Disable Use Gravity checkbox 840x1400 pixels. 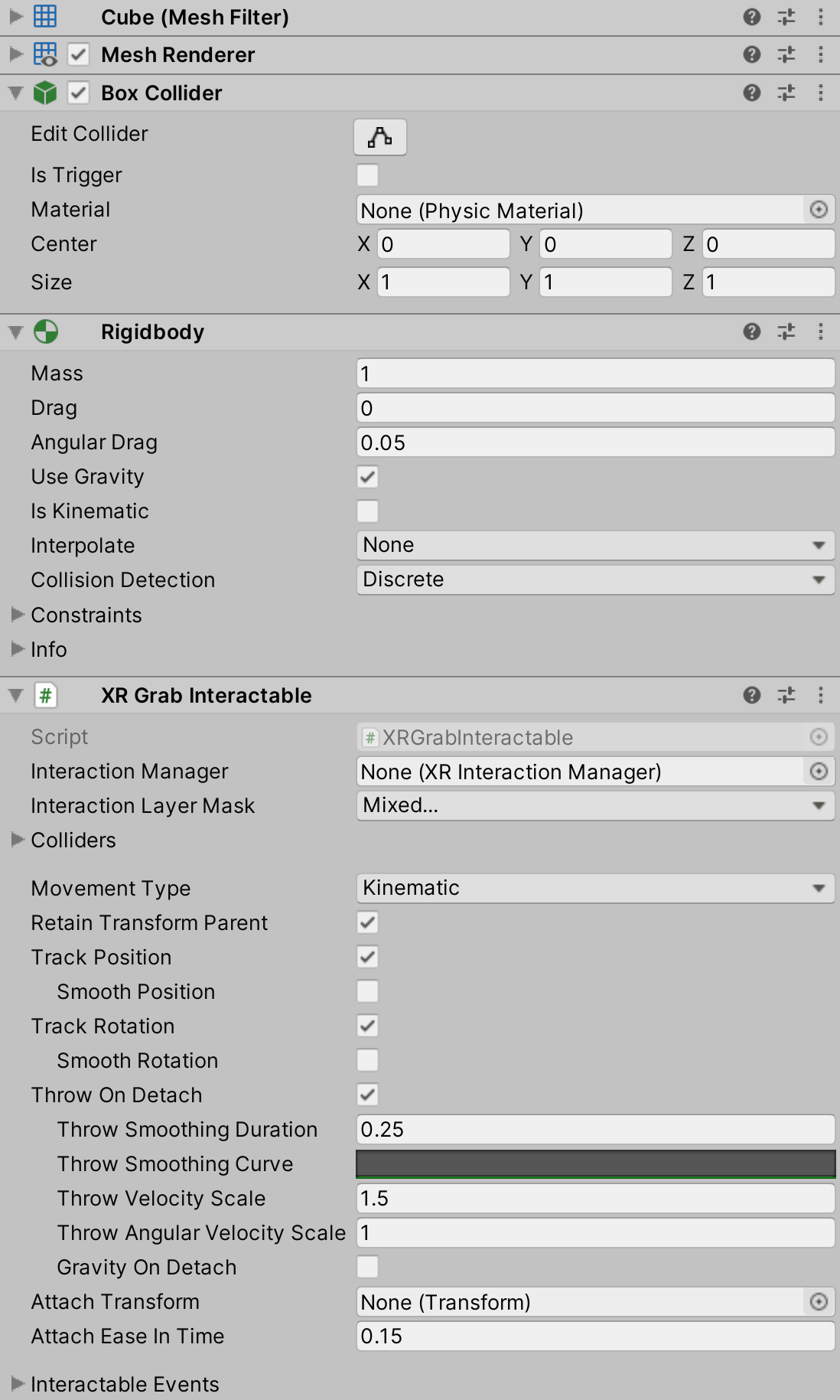(x=368, y=477)
